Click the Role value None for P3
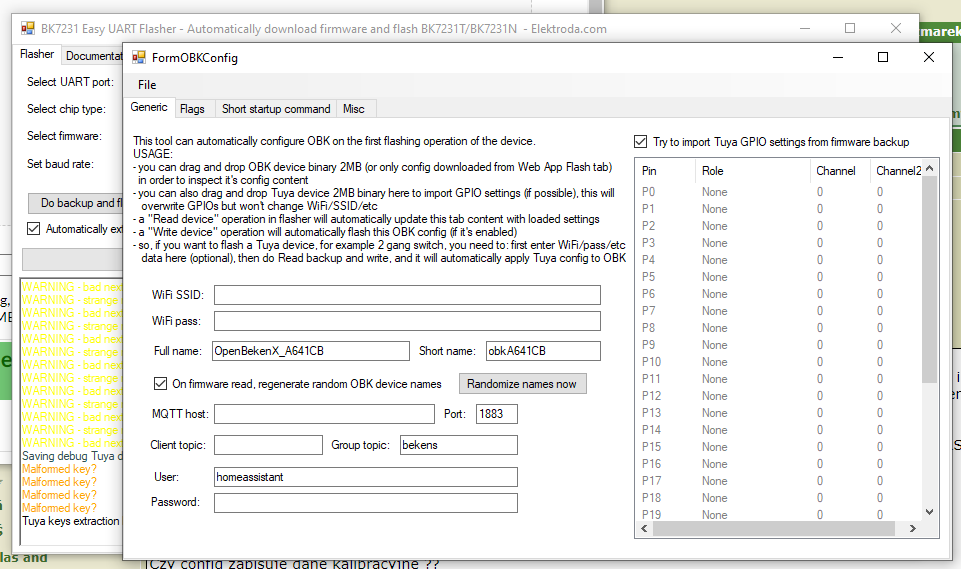The width and height of the screenshot is (961, 569). [x=715, y=243]
